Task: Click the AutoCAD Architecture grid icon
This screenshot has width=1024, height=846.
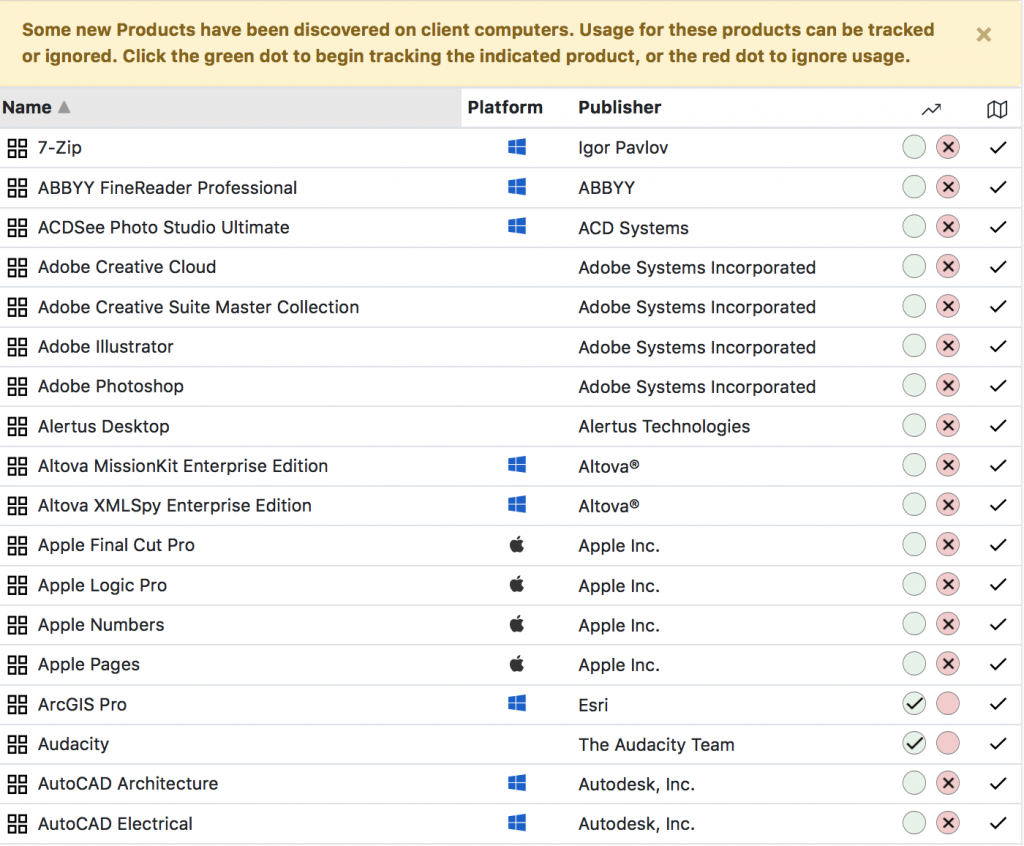Action: point(18,785)
